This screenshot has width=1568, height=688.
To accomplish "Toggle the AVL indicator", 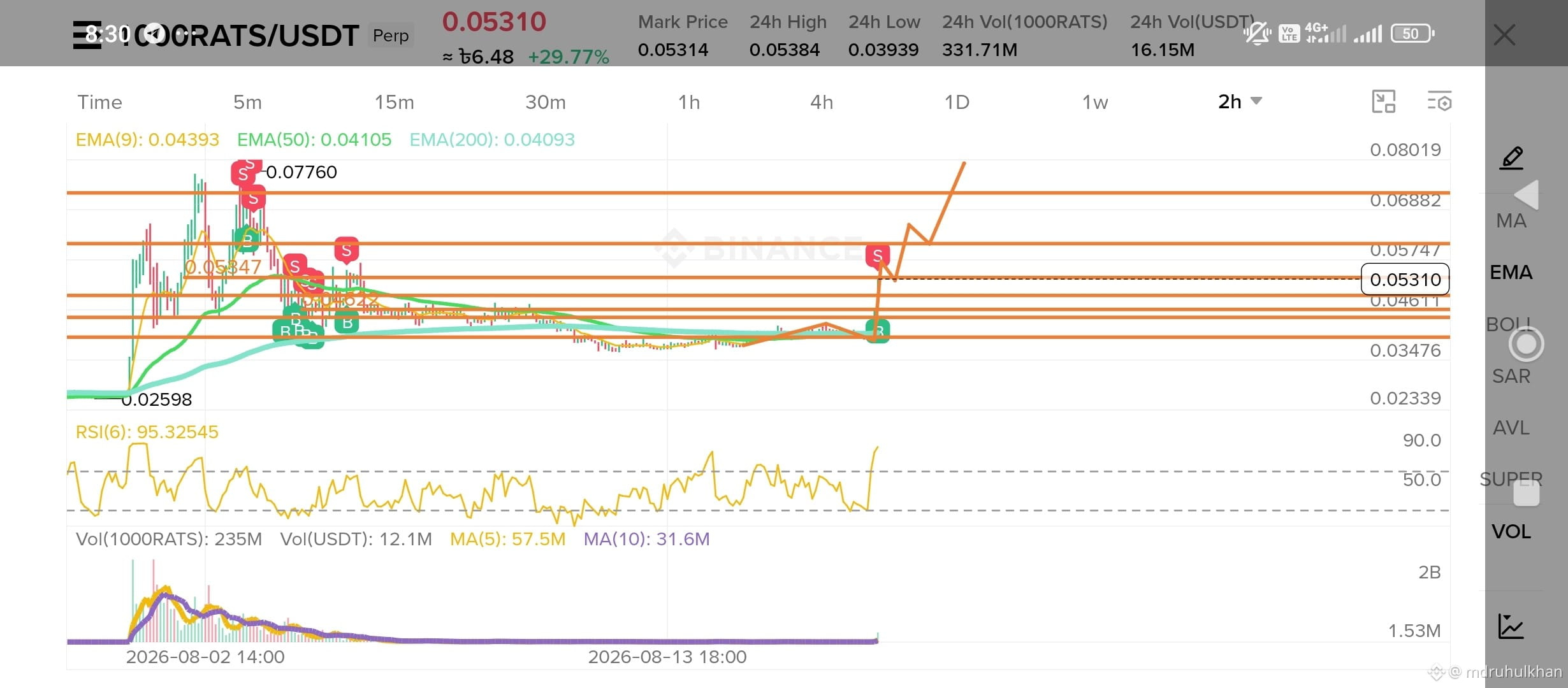I will click(1511, 427).
